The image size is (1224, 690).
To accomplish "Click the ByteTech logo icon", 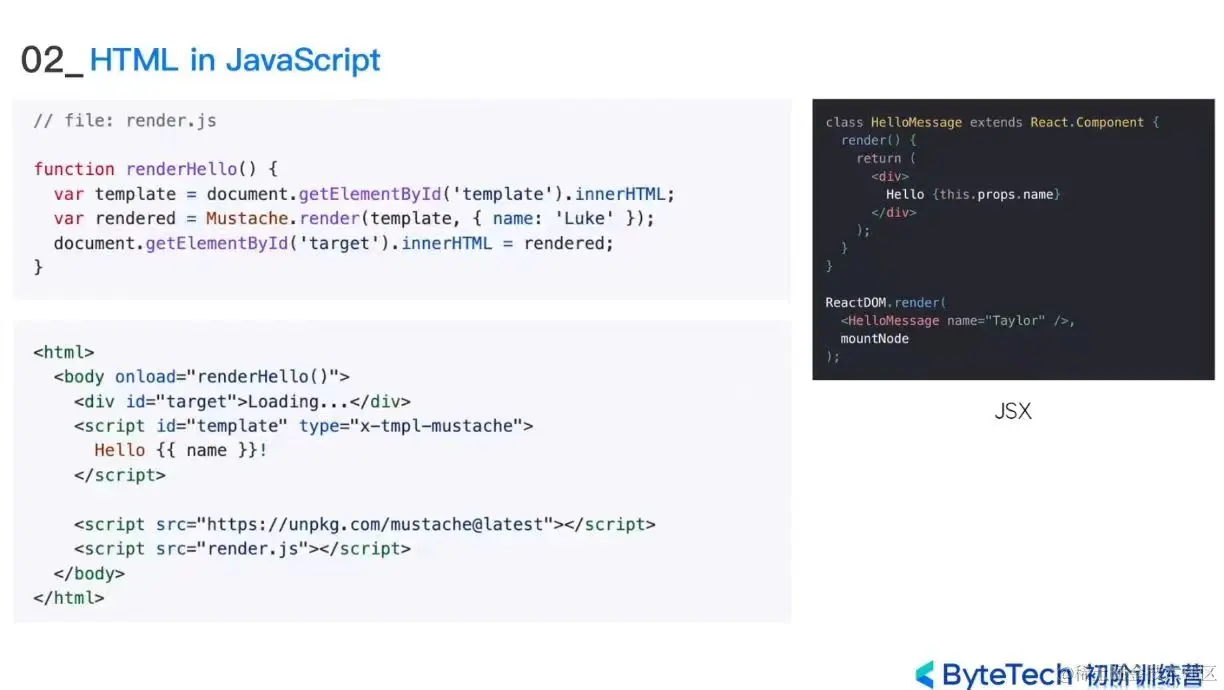I will coord(925,674).
